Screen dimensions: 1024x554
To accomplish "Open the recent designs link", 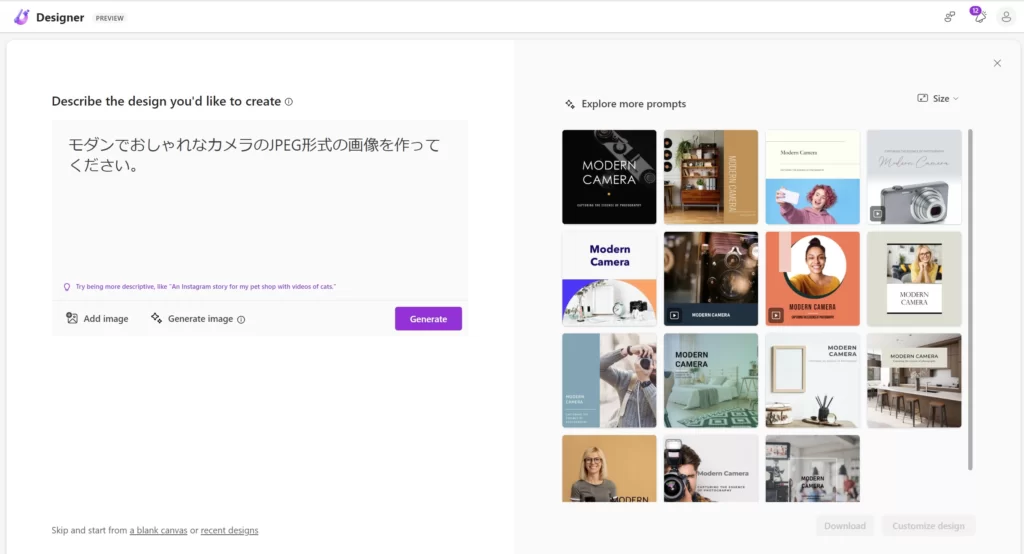I will [x=229, y=530].
